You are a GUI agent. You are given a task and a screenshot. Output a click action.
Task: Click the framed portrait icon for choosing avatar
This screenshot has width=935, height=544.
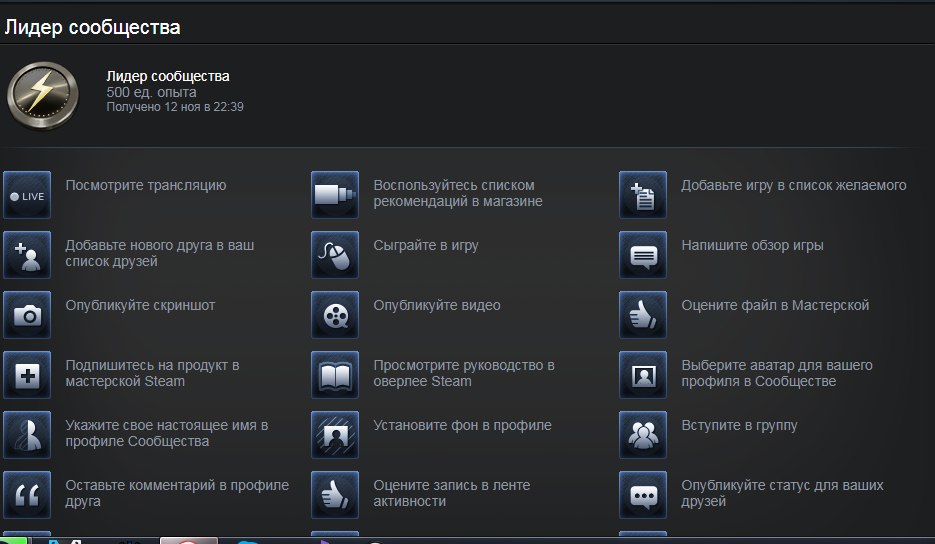click(x=643, y=375)
